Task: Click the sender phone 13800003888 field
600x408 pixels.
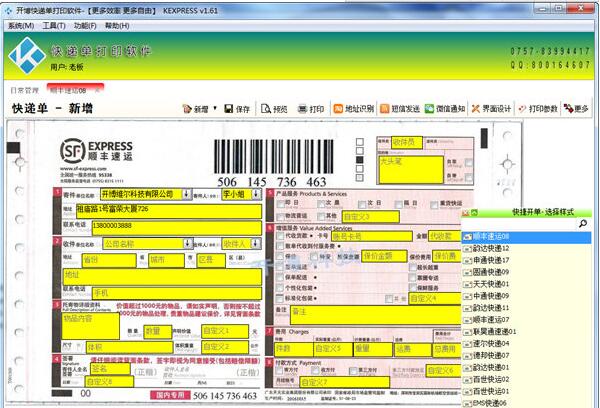Action: pos(177,228)
